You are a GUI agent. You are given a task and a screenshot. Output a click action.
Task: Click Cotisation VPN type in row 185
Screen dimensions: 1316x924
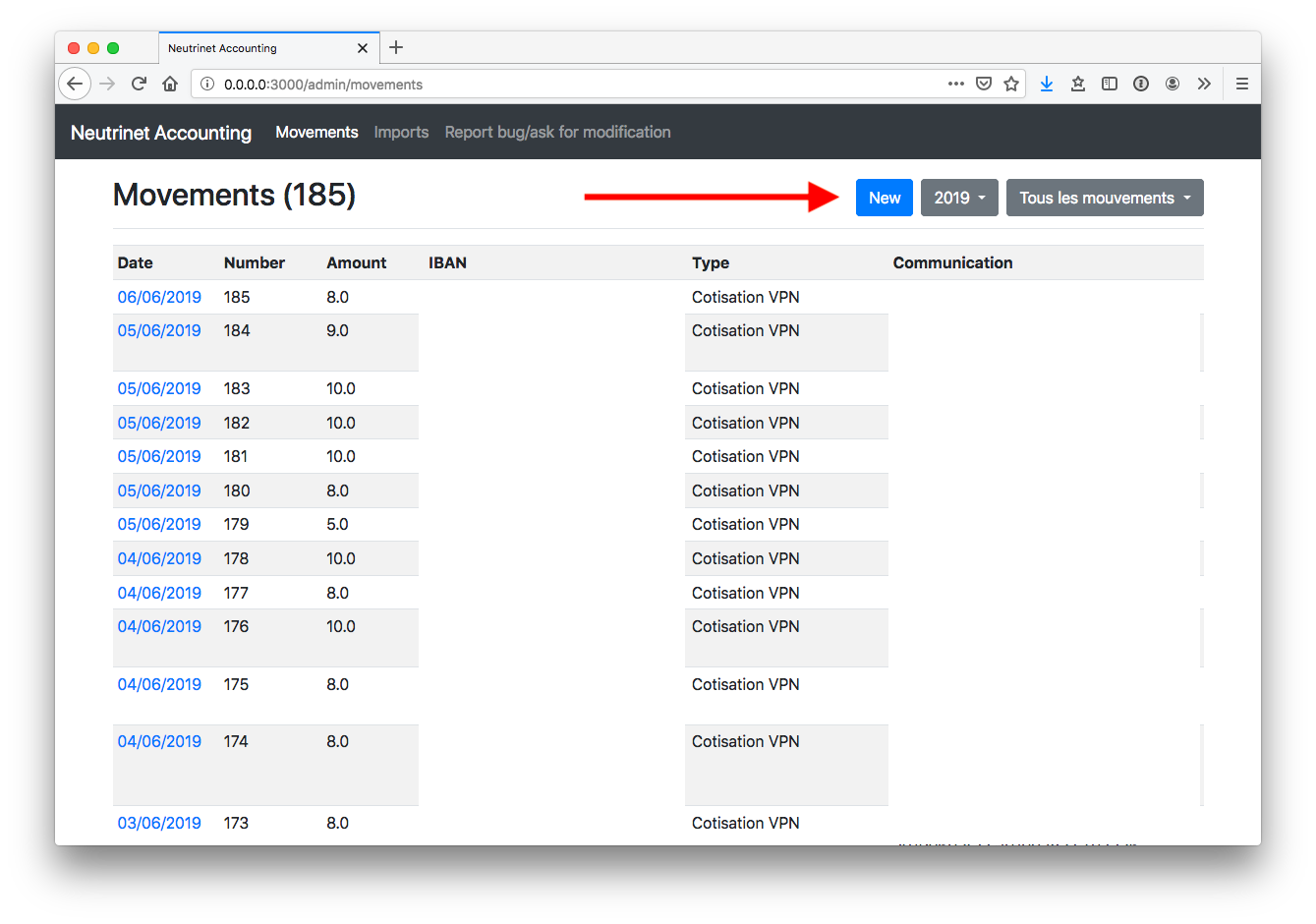coord(745,297)
